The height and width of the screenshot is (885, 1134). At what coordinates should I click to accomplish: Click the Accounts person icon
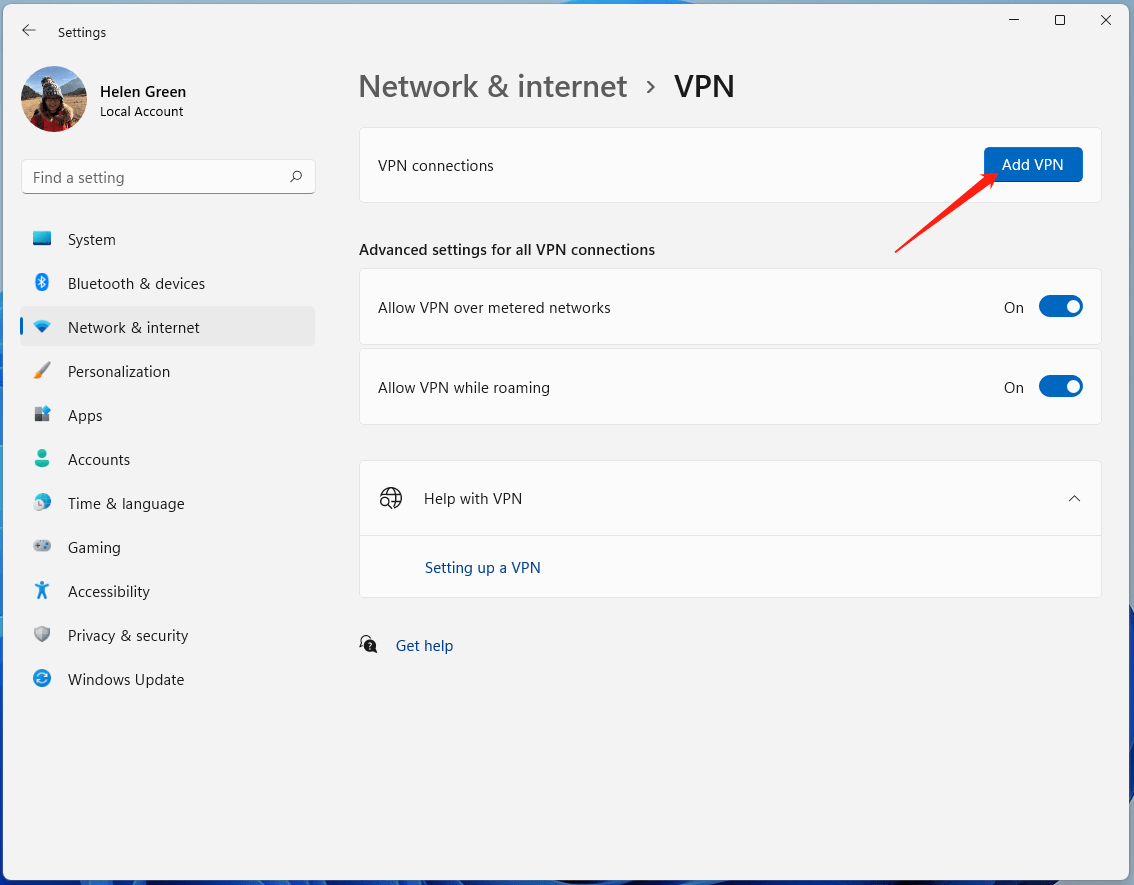42,458
